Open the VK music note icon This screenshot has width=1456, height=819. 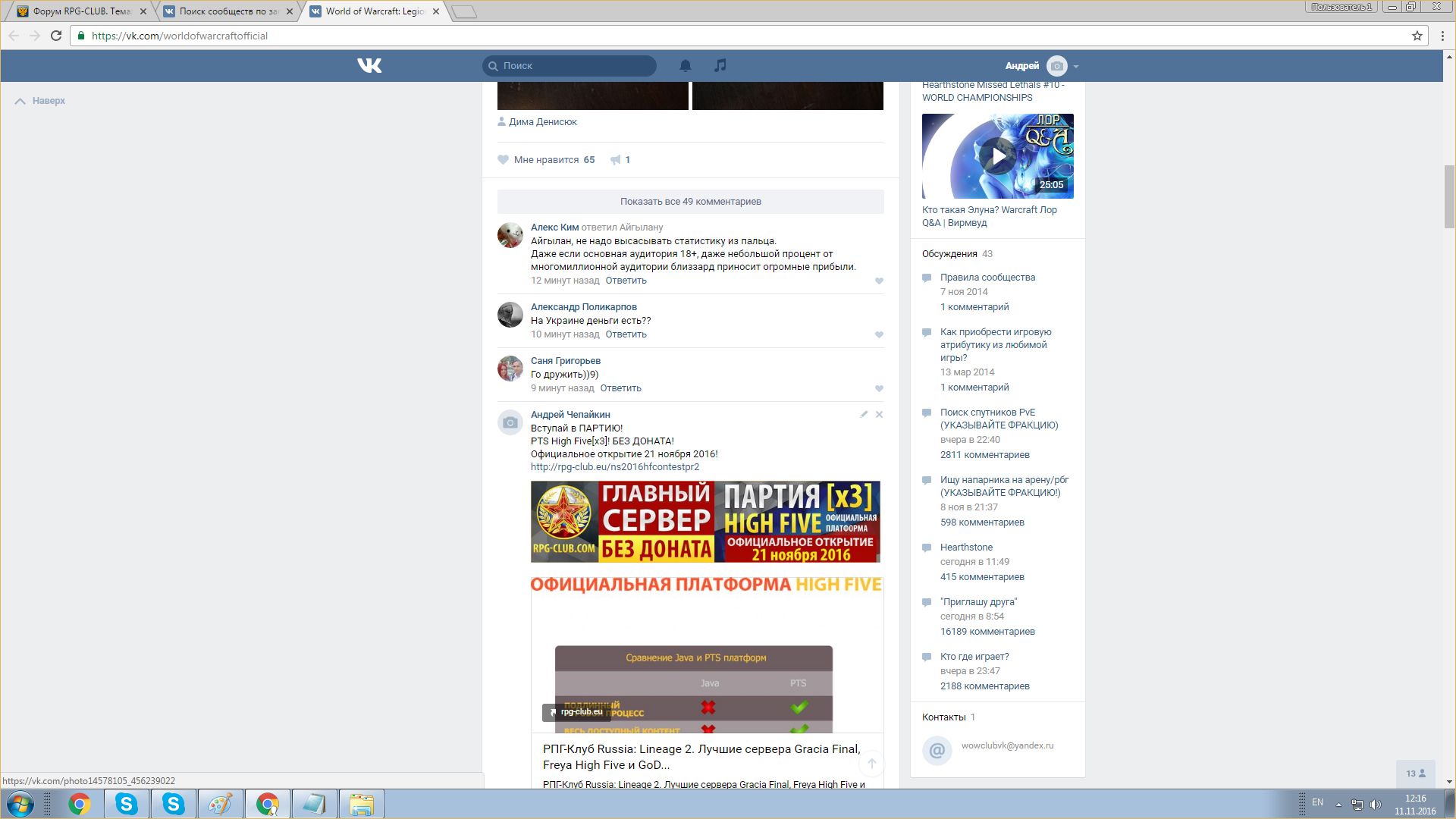720,66
